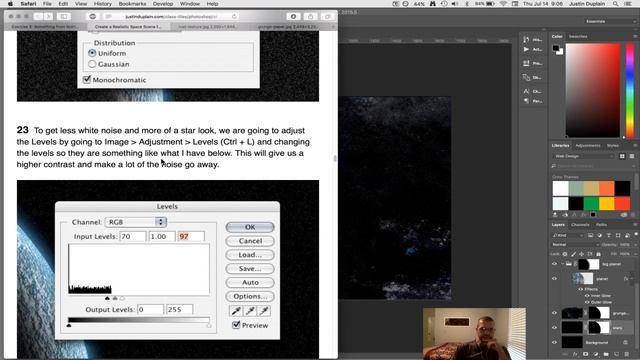The width and height of the screenshot is (640, 360).
Task: Switch to the Swatches tab
Action: [x=578, y=36]
